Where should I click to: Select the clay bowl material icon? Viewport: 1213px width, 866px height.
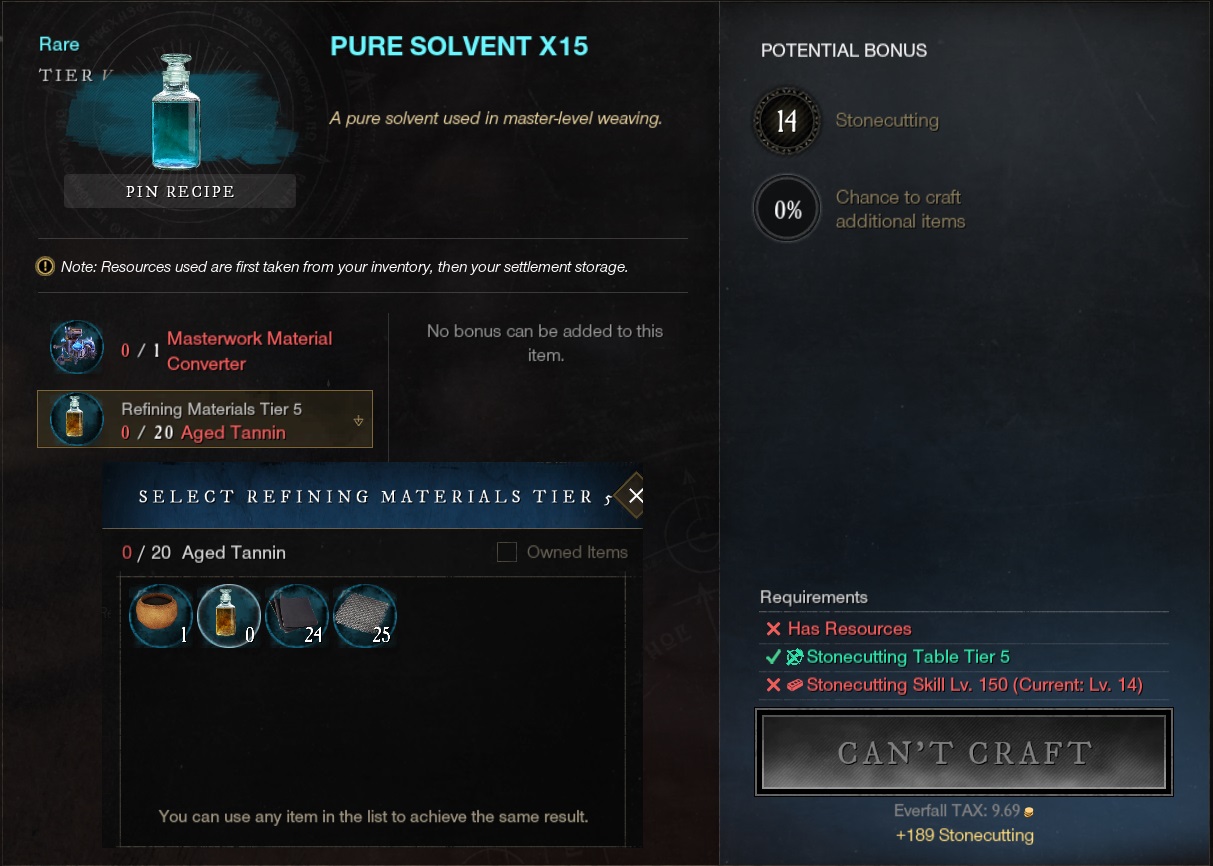click(161, 616)
